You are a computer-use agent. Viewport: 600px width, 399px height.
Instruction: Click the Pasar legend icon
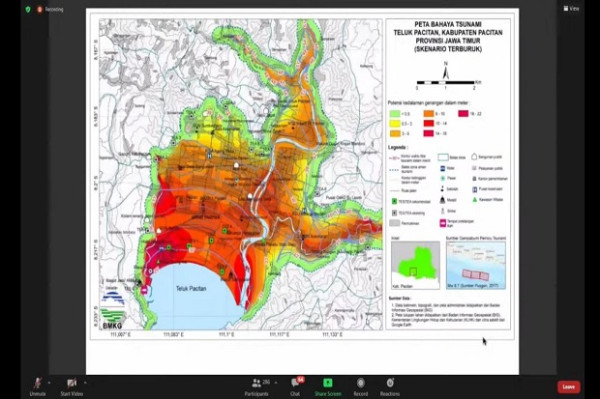(x=443, y=178)
